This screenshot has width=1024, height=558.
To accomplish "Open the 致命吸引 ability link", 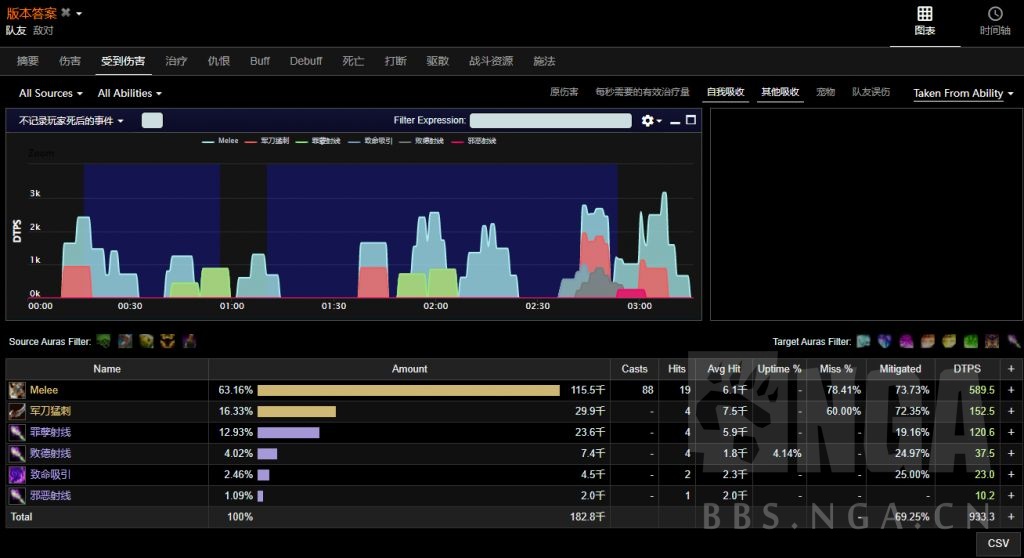I will click(x=50, y=474).
